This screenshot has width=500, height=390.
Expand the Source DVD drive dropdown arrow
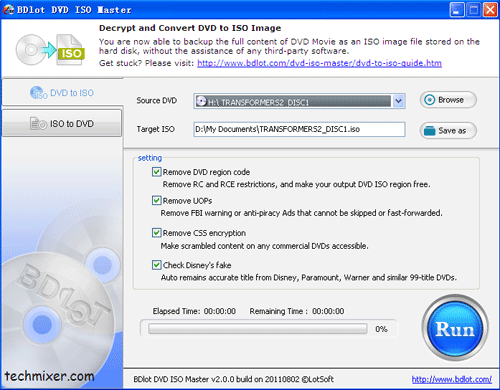coord(398,101)
